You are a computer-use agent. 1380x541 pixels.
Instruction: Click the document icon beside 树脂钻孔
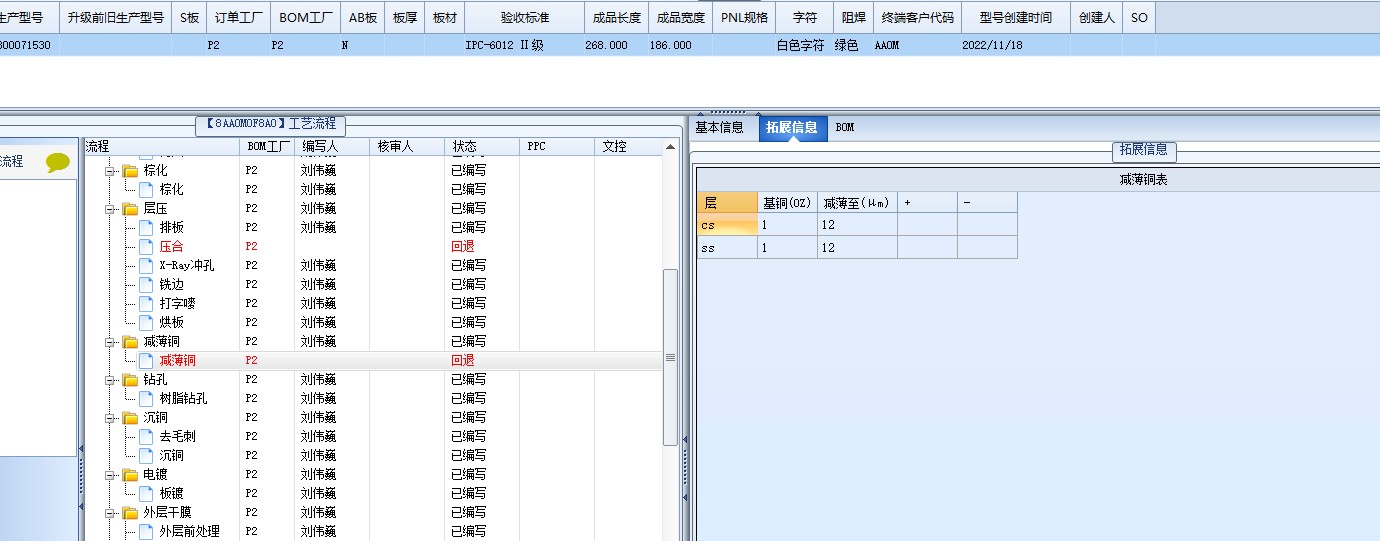(x=146, y=399)
